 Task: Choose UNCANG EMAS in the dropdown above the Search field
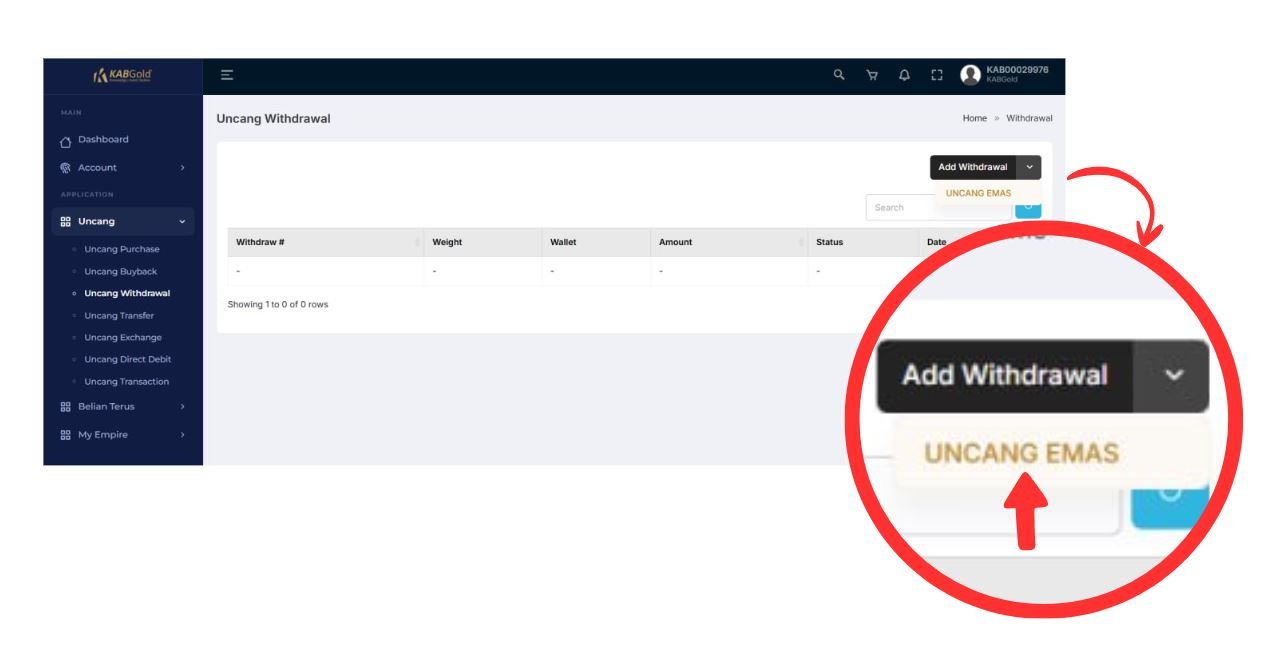point(978,193)
